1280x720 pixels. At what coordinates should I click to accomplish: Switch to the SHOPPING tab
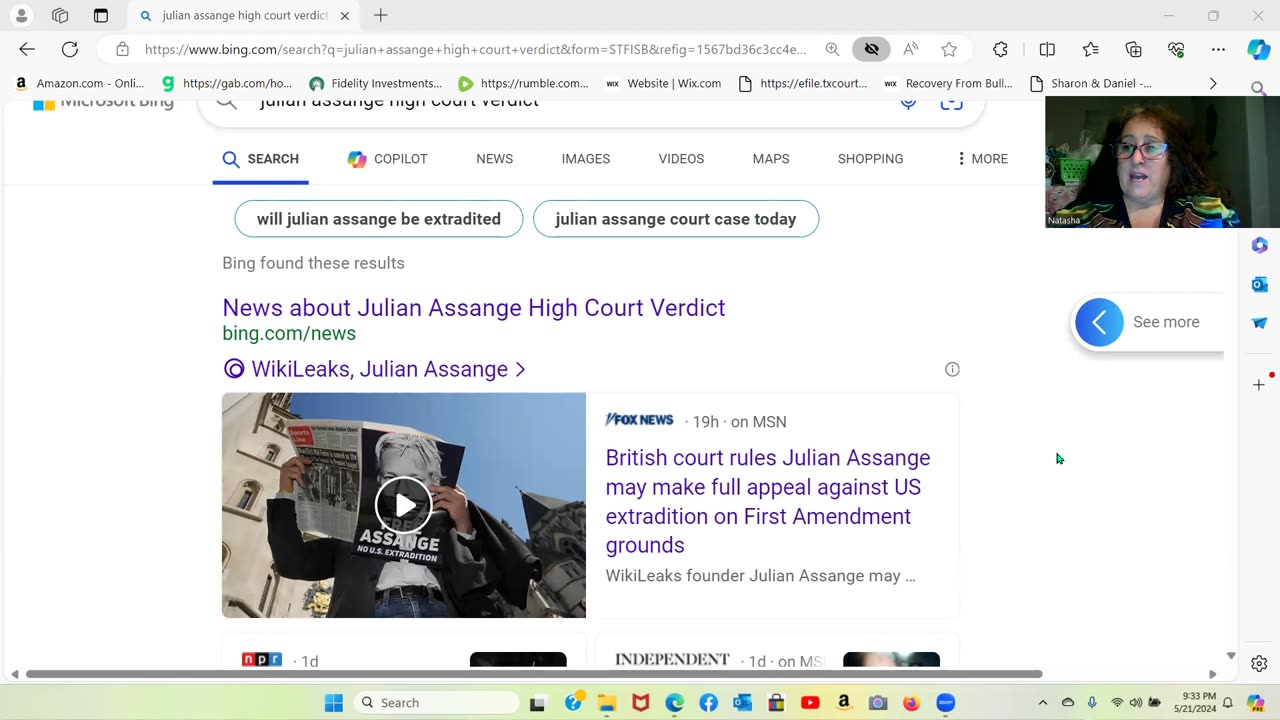[x=870, y=159]
